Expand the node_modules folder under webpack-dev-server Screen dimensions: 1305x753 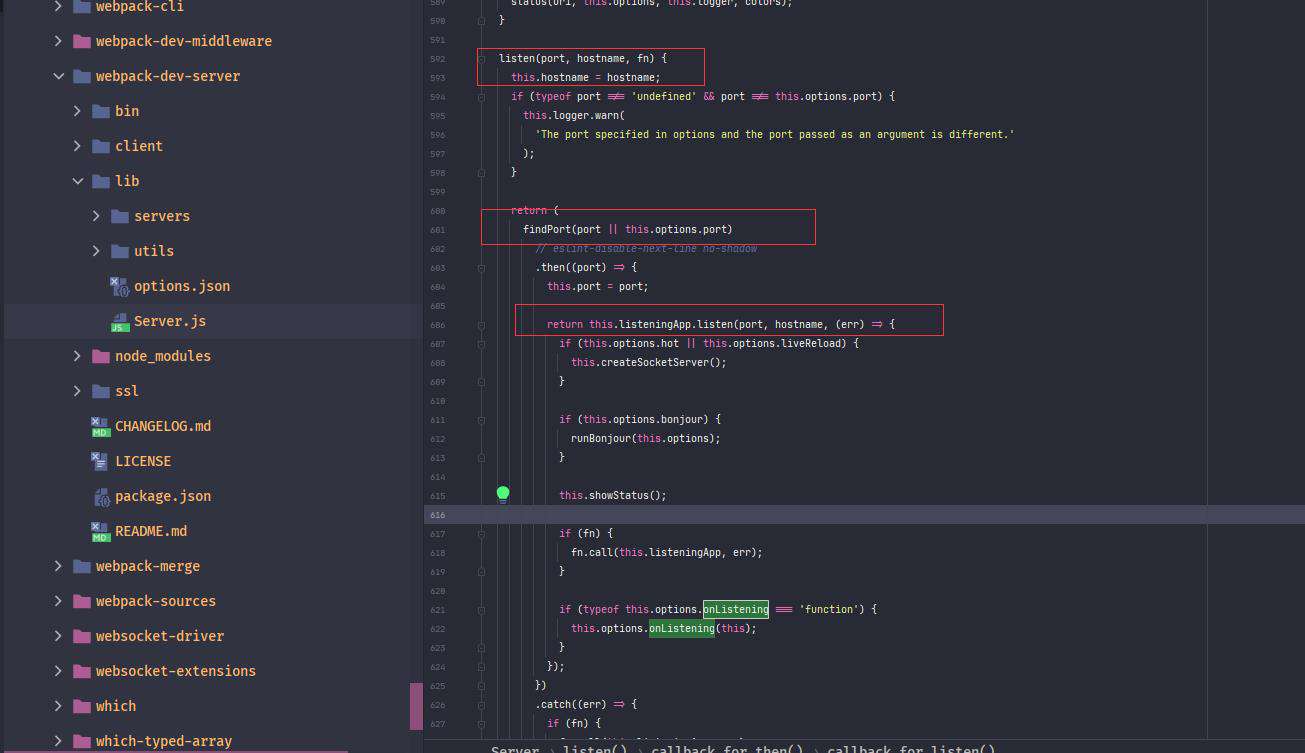[77, 356]
